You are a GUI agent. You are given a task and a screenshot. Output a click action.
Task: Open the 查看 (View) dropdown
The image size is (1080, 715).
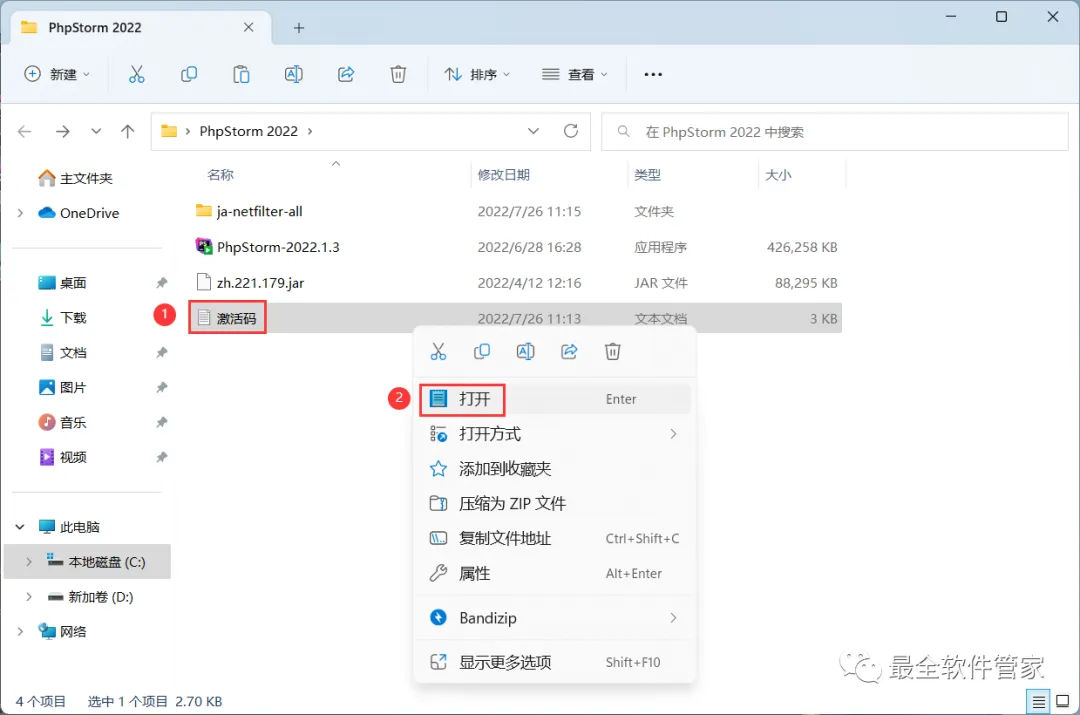point(574,74)
